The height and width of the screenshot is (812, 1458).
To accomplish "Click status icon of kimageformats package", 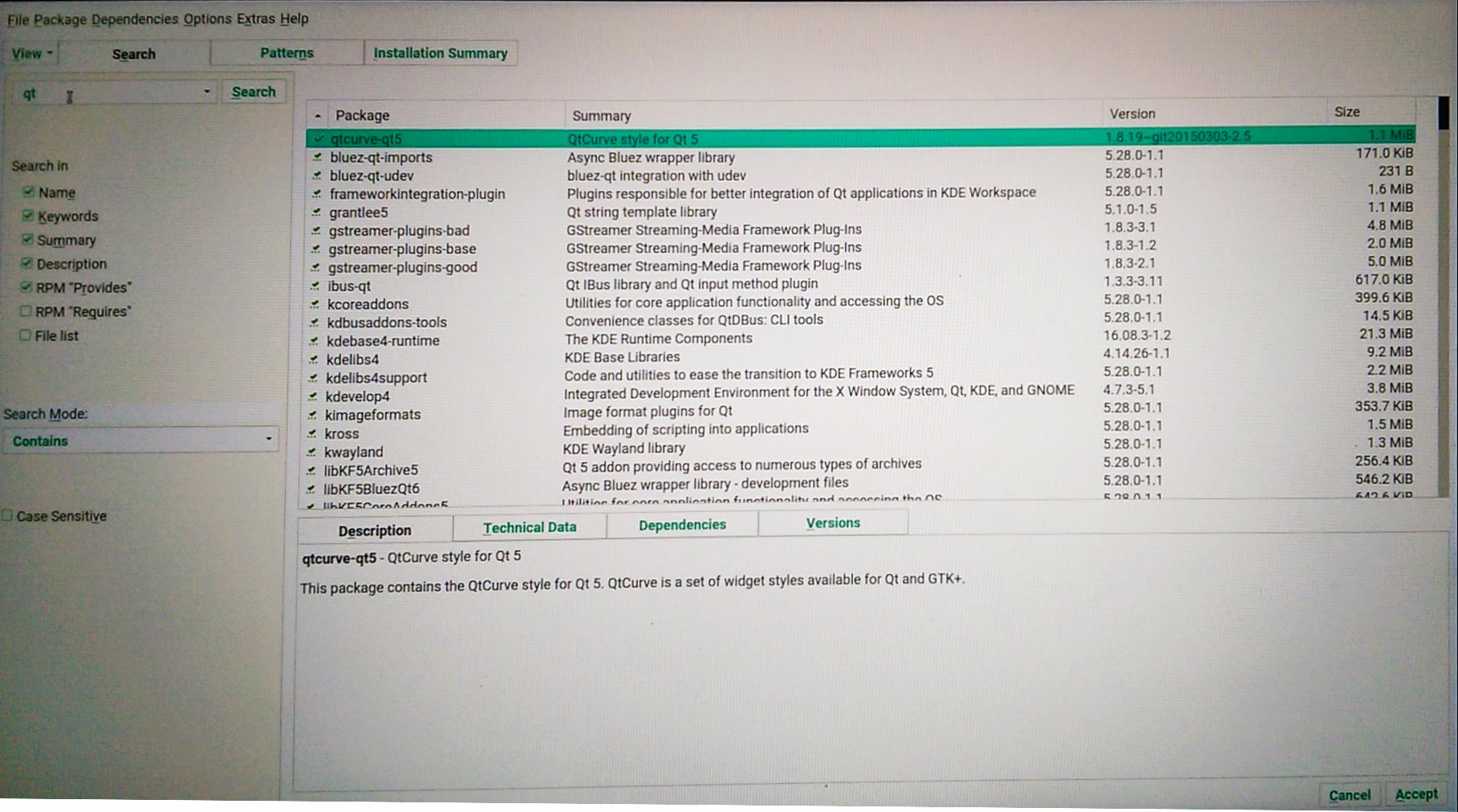I will [312, 415].
